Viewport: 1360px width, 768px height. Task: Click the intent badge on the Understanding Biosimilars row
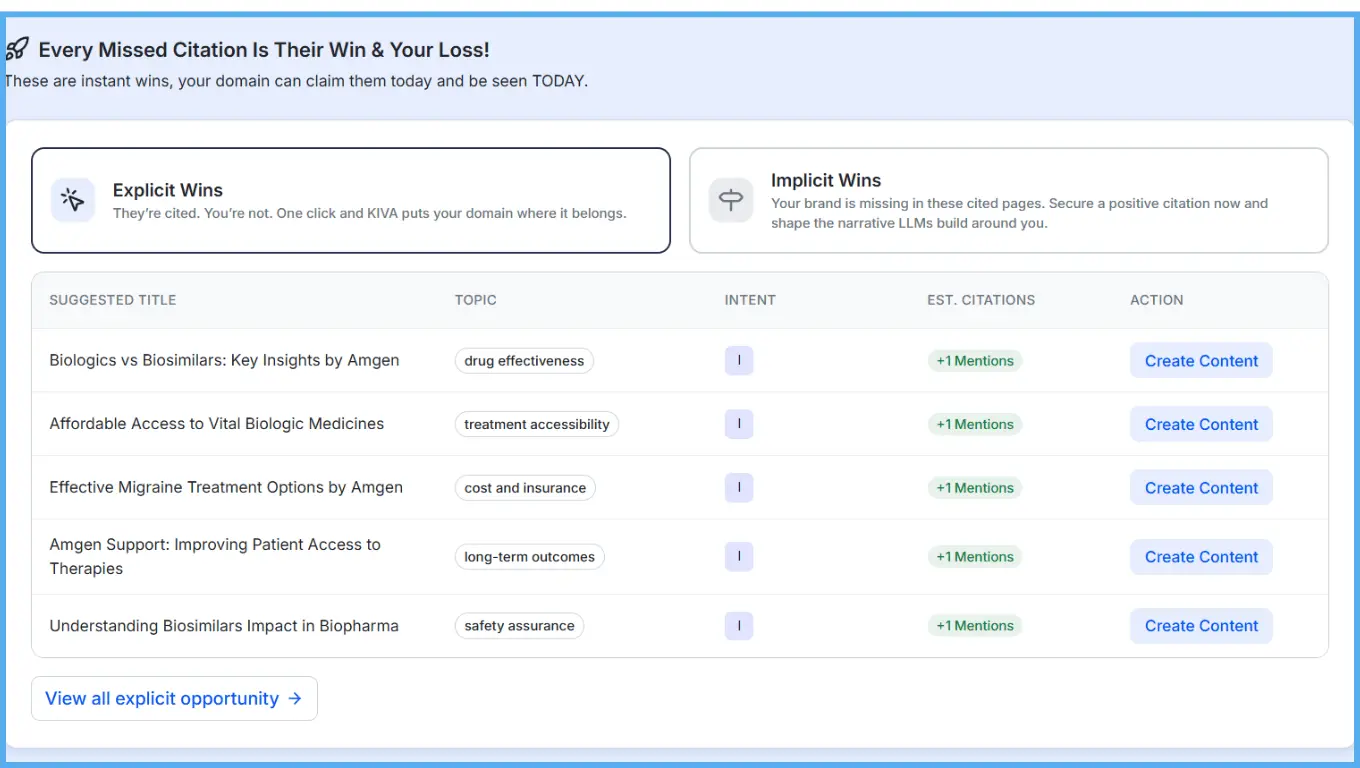point(739,625)
